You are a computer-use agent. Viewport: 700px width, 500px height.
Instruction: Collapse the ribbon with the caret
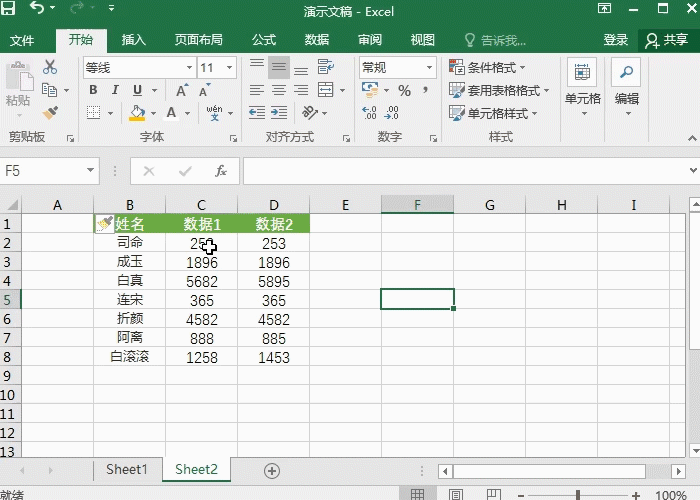tap(692, 138)
